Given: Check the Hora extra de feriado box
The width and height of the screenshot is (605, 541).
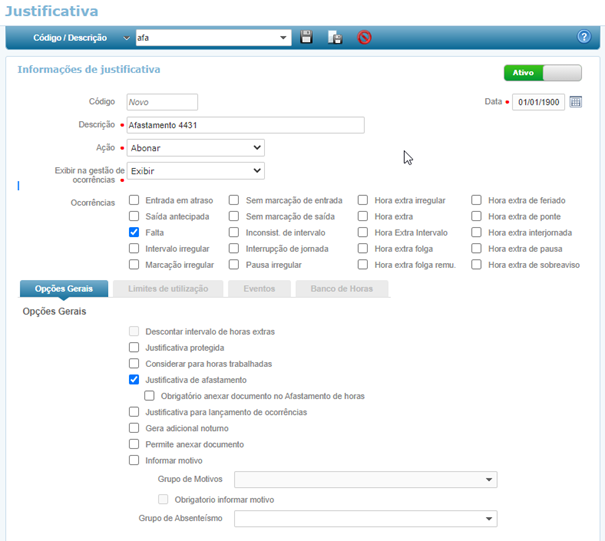Looking at the screenshot, I should [477, 200].
